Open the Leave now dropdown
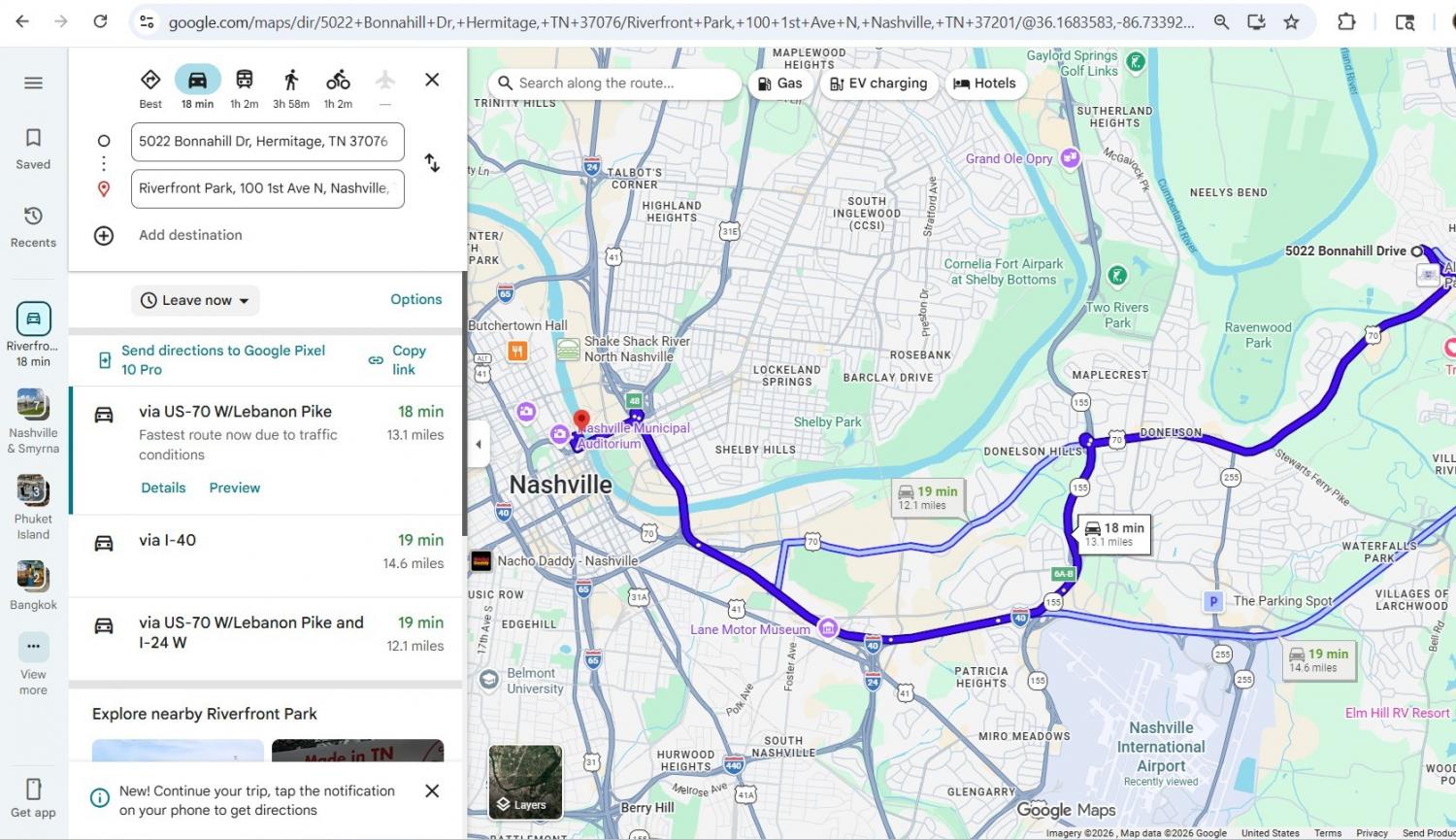 tap(195, 300)
